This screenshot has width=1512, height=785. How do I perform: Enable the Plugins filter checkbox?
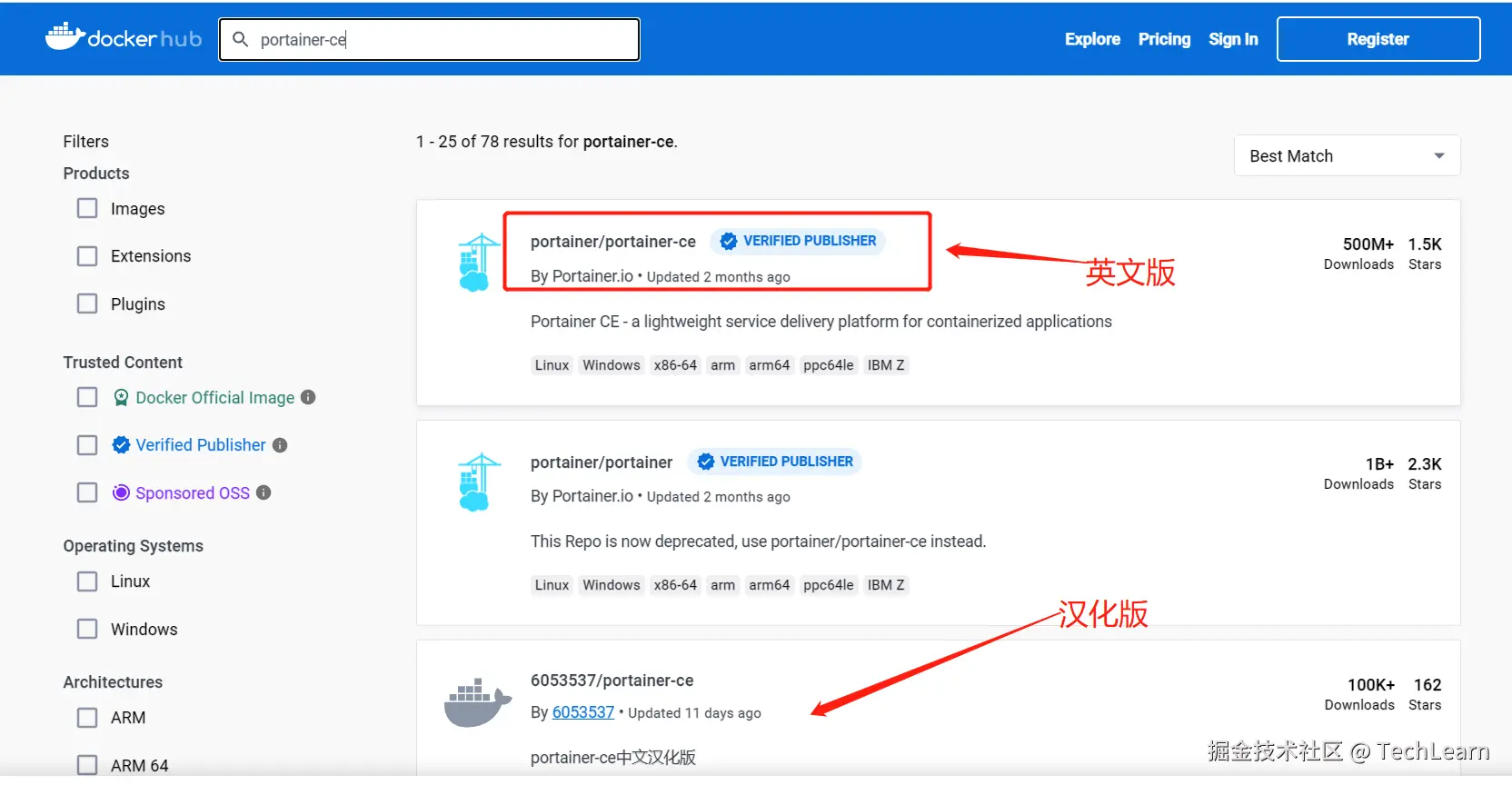click(x=87, y=303)
